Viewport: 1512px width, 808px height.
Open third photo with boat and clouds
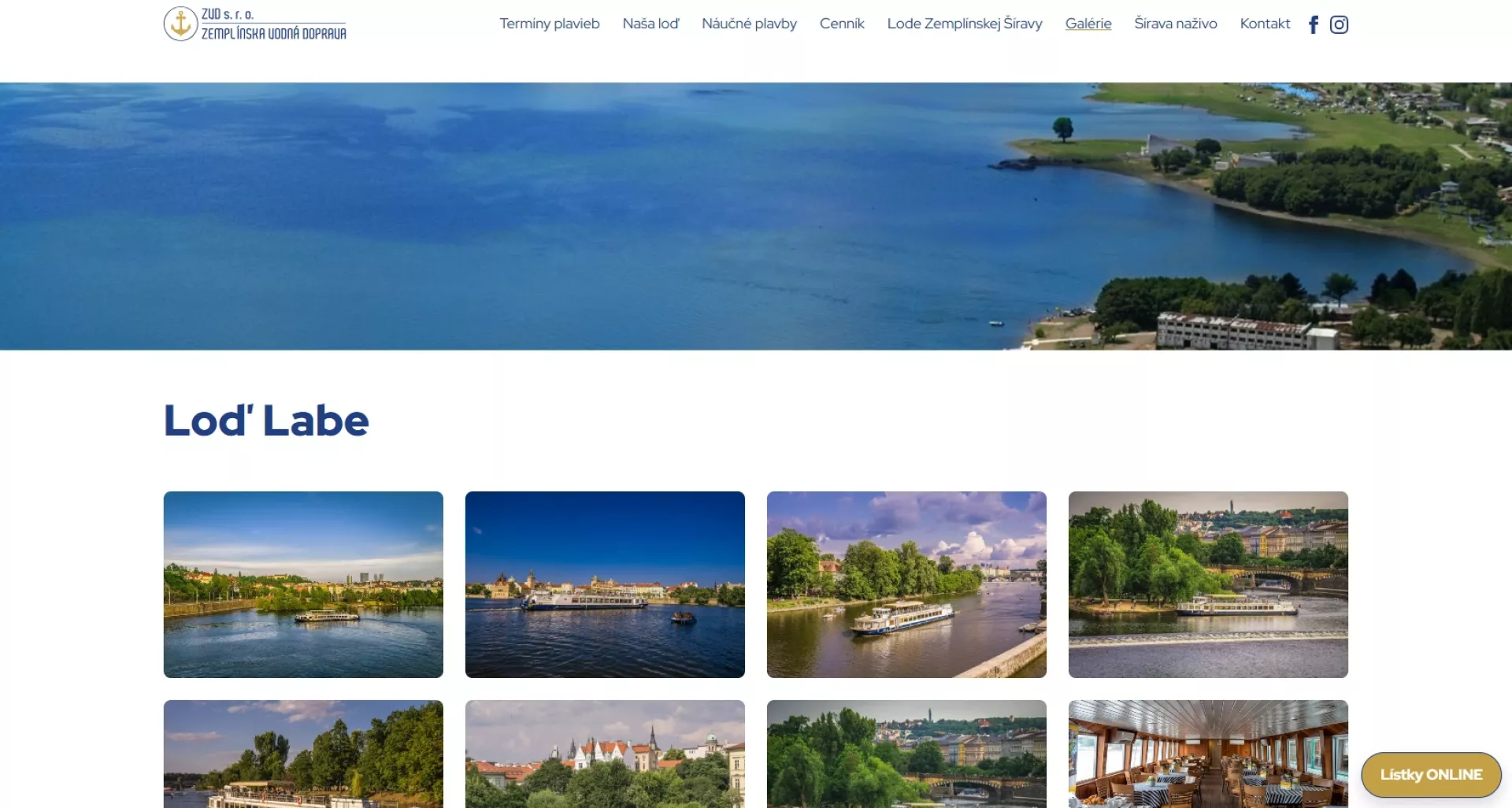coord(906,584)
